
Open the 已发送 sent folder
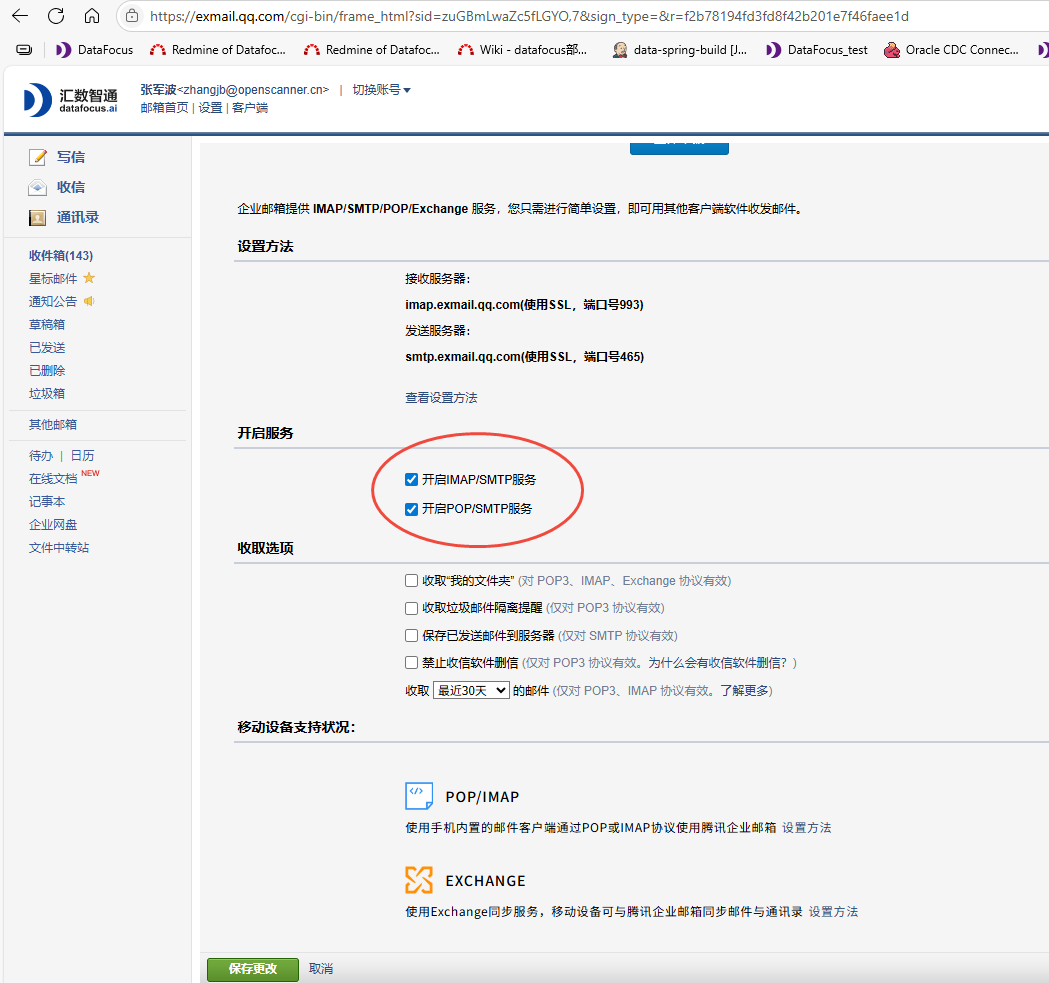click(x=47, y=348)
